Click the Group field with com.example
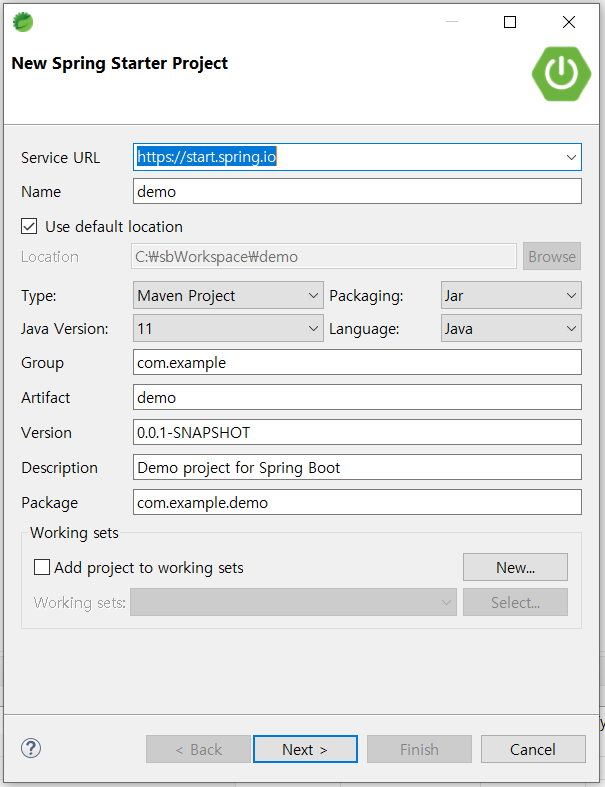The width and height of the screenshot is (605, 787). click(357, 362)
